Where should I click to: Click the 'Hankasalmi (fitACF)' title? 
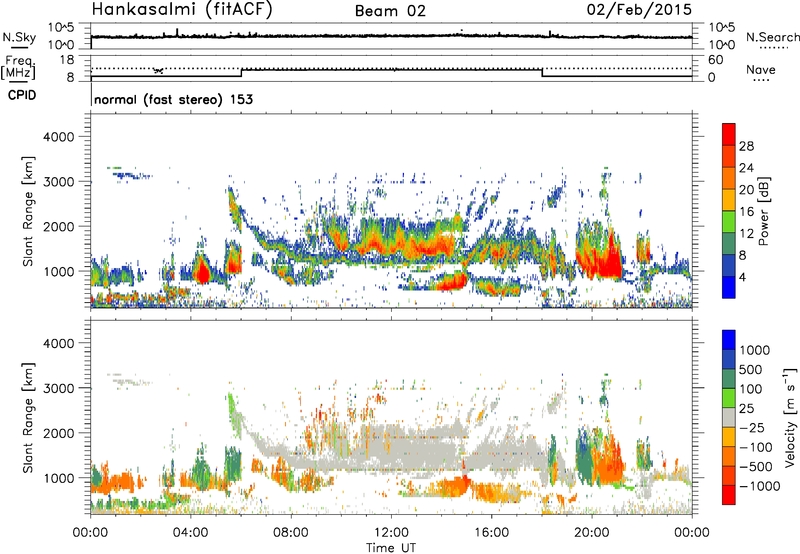(x=182, y=9)
